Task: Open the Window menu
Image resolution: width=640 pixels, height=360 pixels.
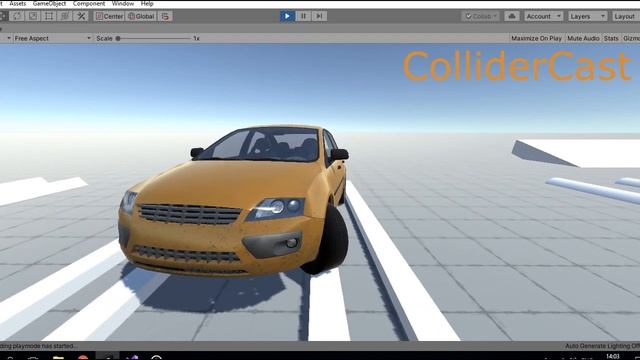Action: [122, 4]
